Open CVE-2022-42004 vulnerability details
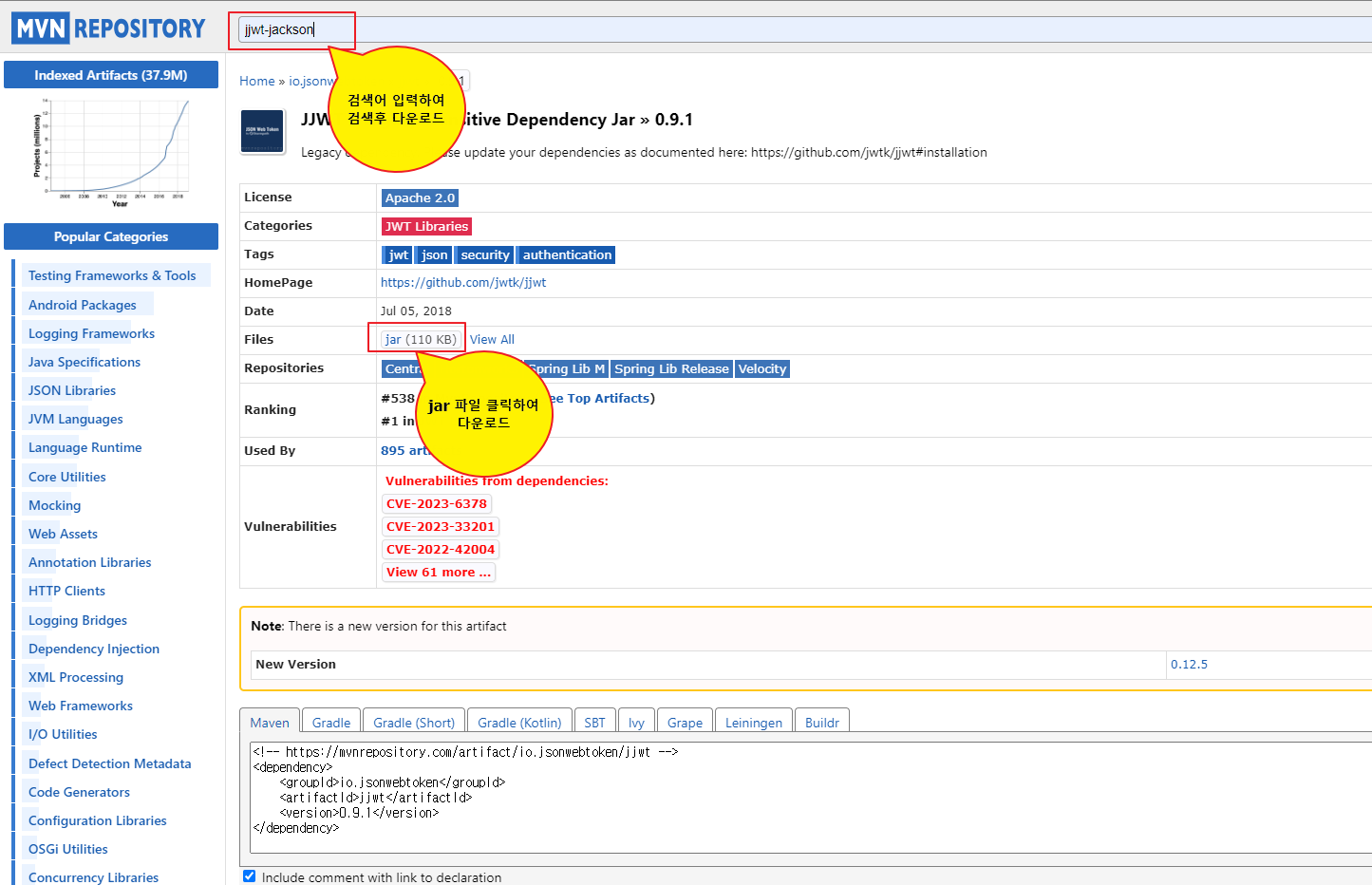 point(441,550)
